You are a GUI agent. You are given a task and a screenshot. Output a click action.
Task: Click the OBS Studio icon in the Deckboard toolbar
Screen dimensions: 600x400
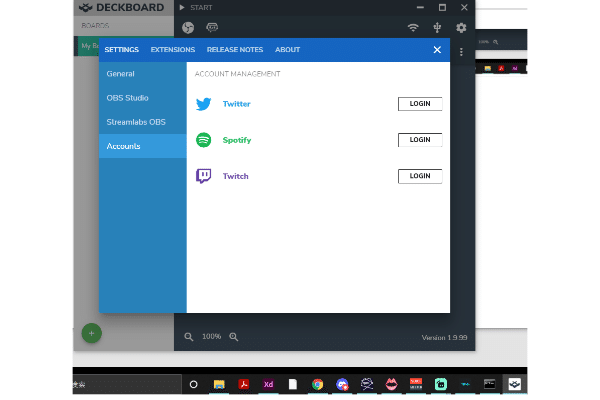pos(188,28)
